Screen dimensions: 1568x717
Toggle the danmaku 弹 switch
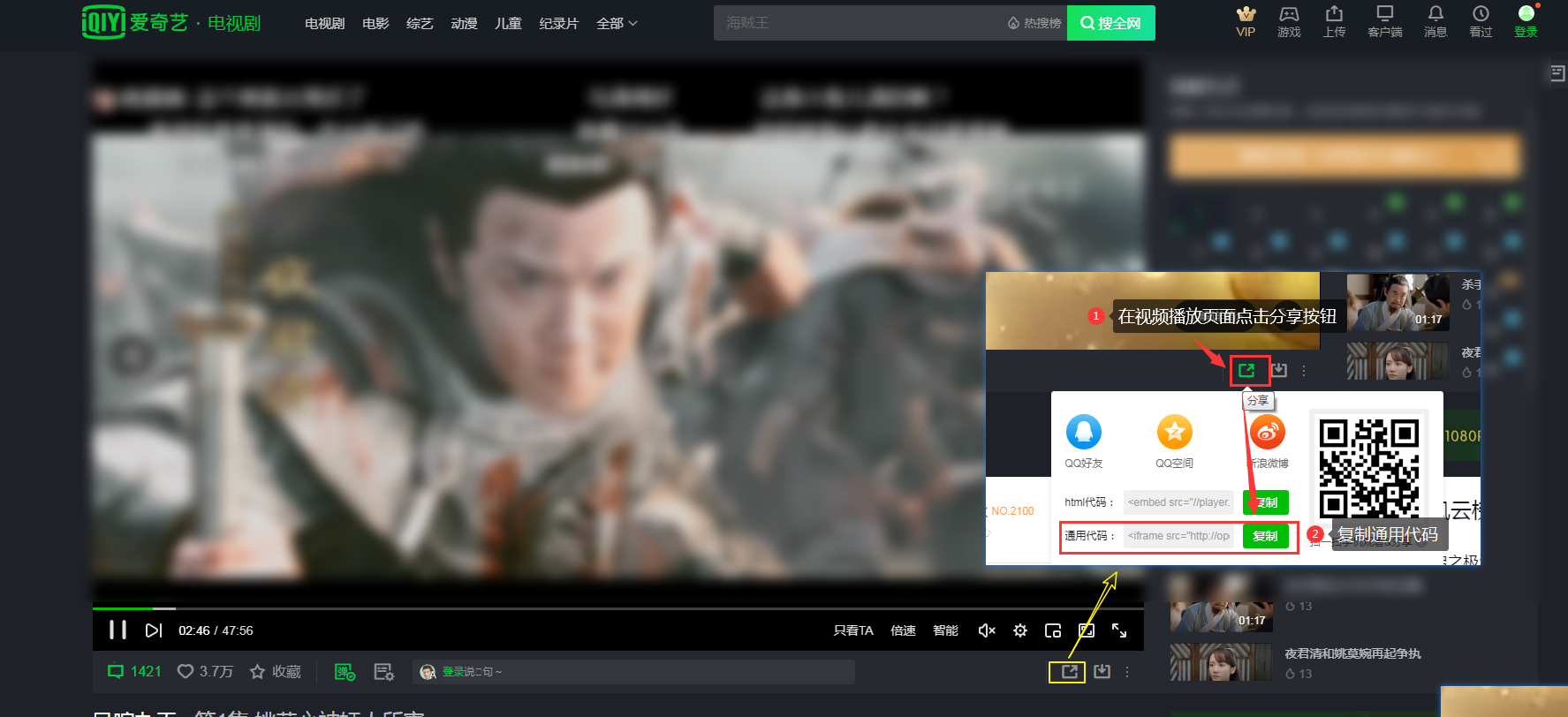[x=345, y=672]
